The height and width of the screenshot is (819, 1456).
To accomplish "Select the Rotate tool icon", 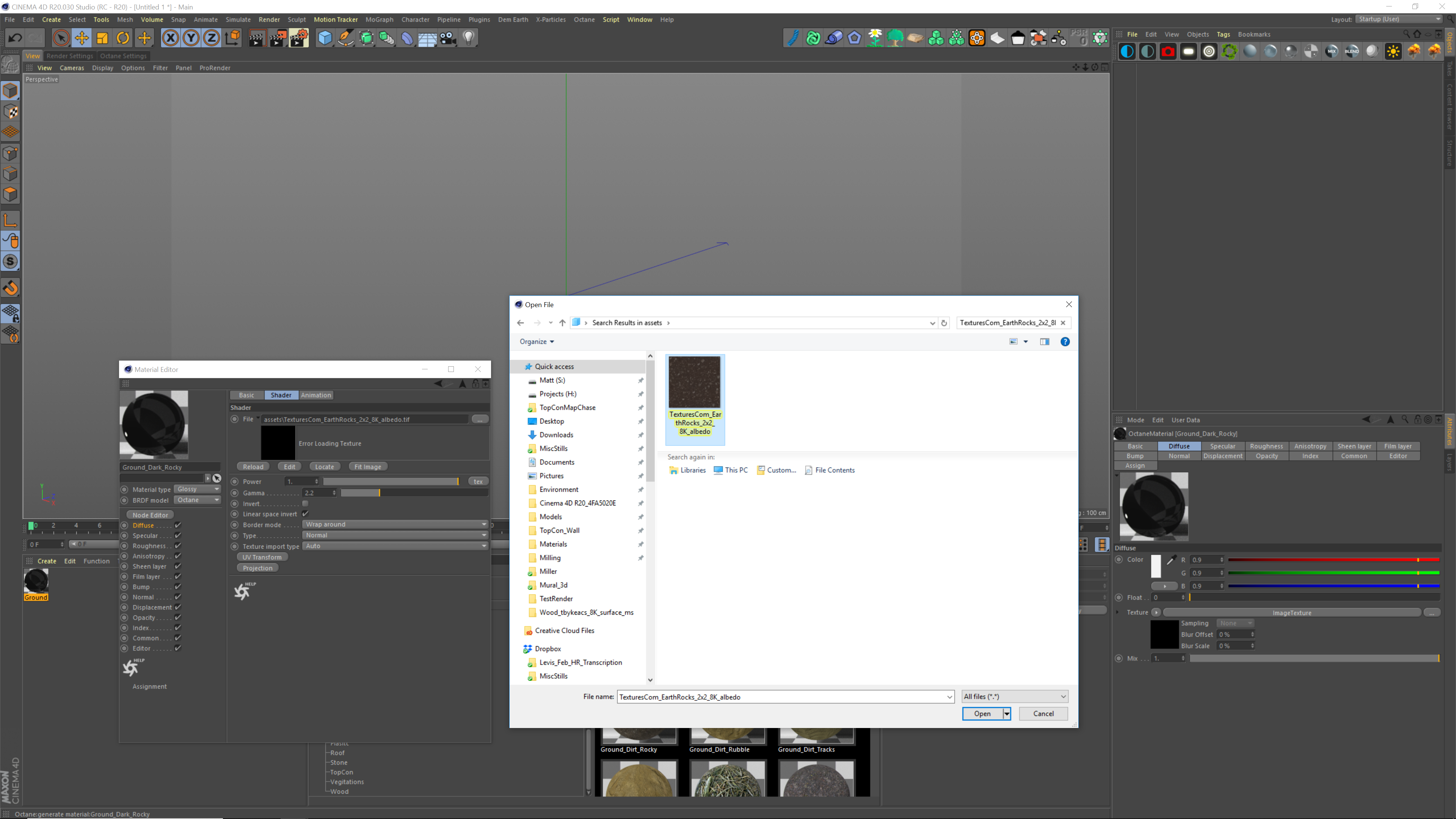I will 122,38.
